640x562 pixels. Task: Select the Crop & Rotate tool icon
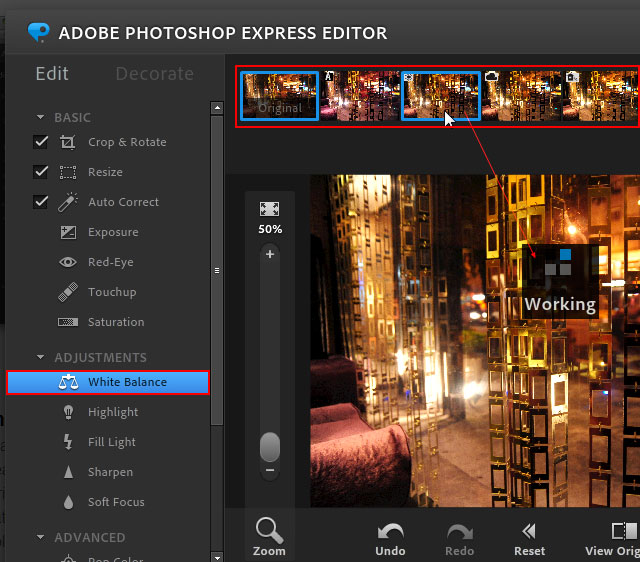[x=68, y=142]
